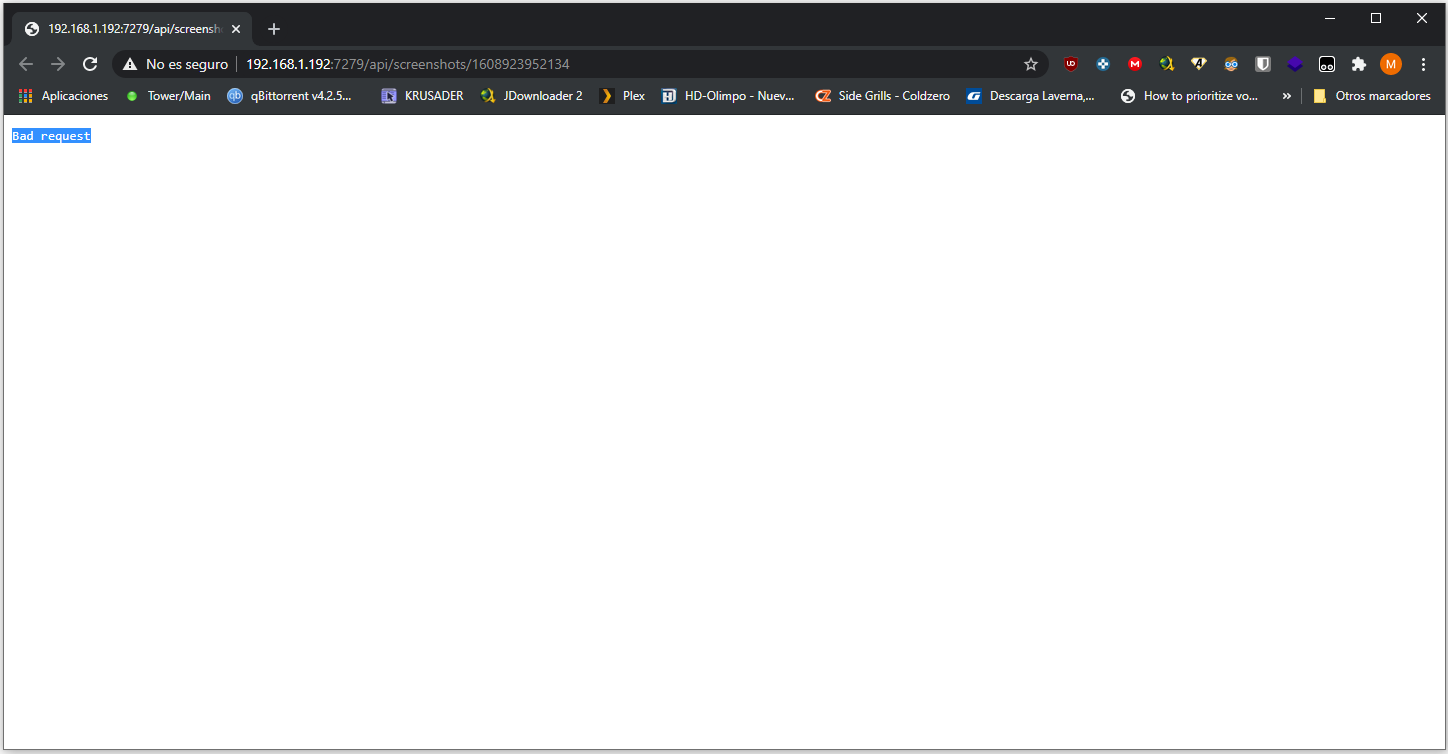Maximize the Chrome window

1376,18
